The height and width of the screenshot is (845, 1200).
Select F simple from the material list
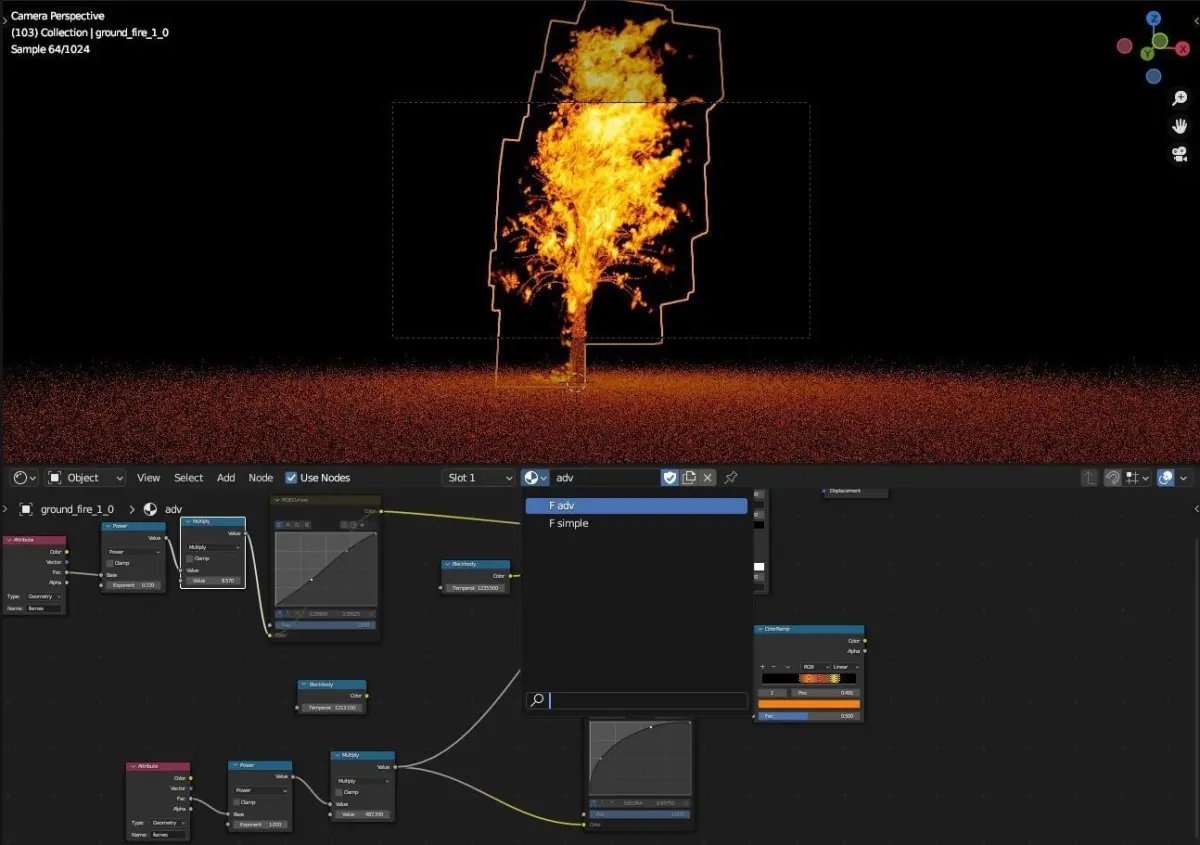click(x=636, y=523)
